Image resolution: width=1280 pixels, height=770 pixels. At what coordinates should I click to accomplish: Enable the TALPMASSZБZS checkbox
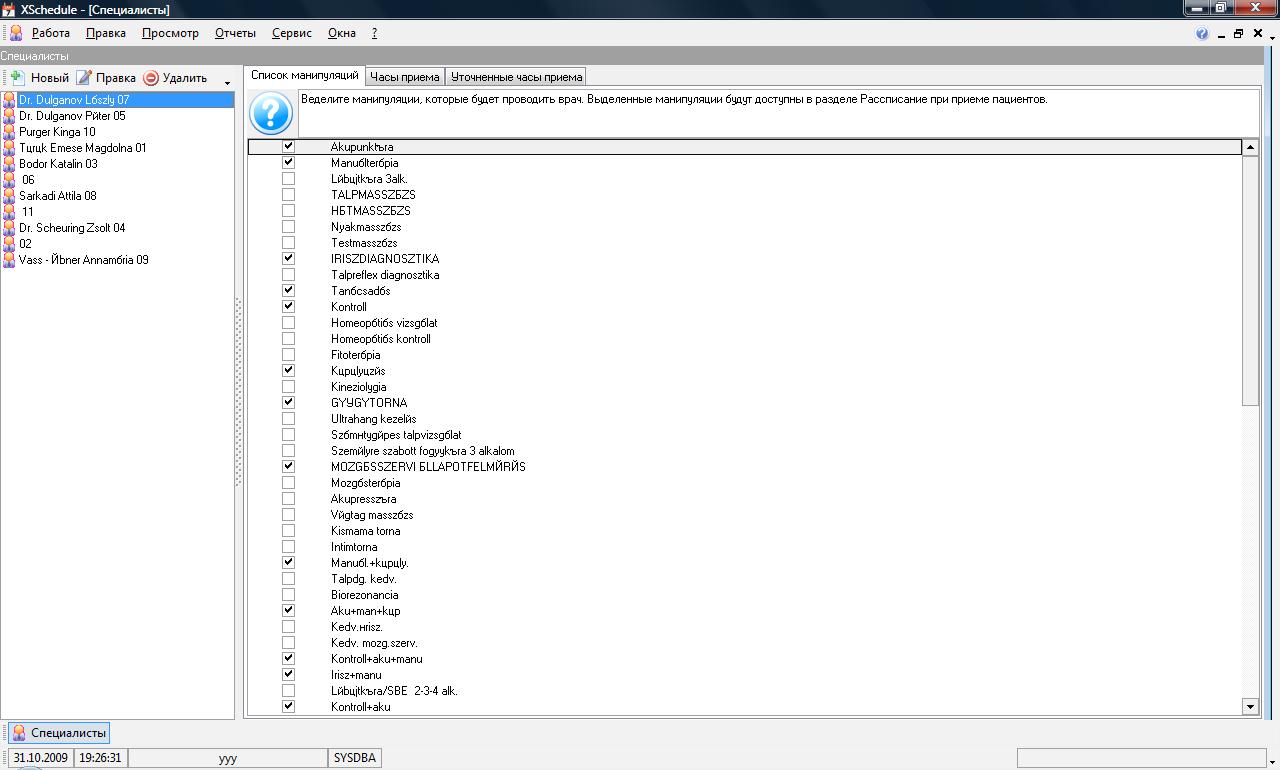coord(288,195)
